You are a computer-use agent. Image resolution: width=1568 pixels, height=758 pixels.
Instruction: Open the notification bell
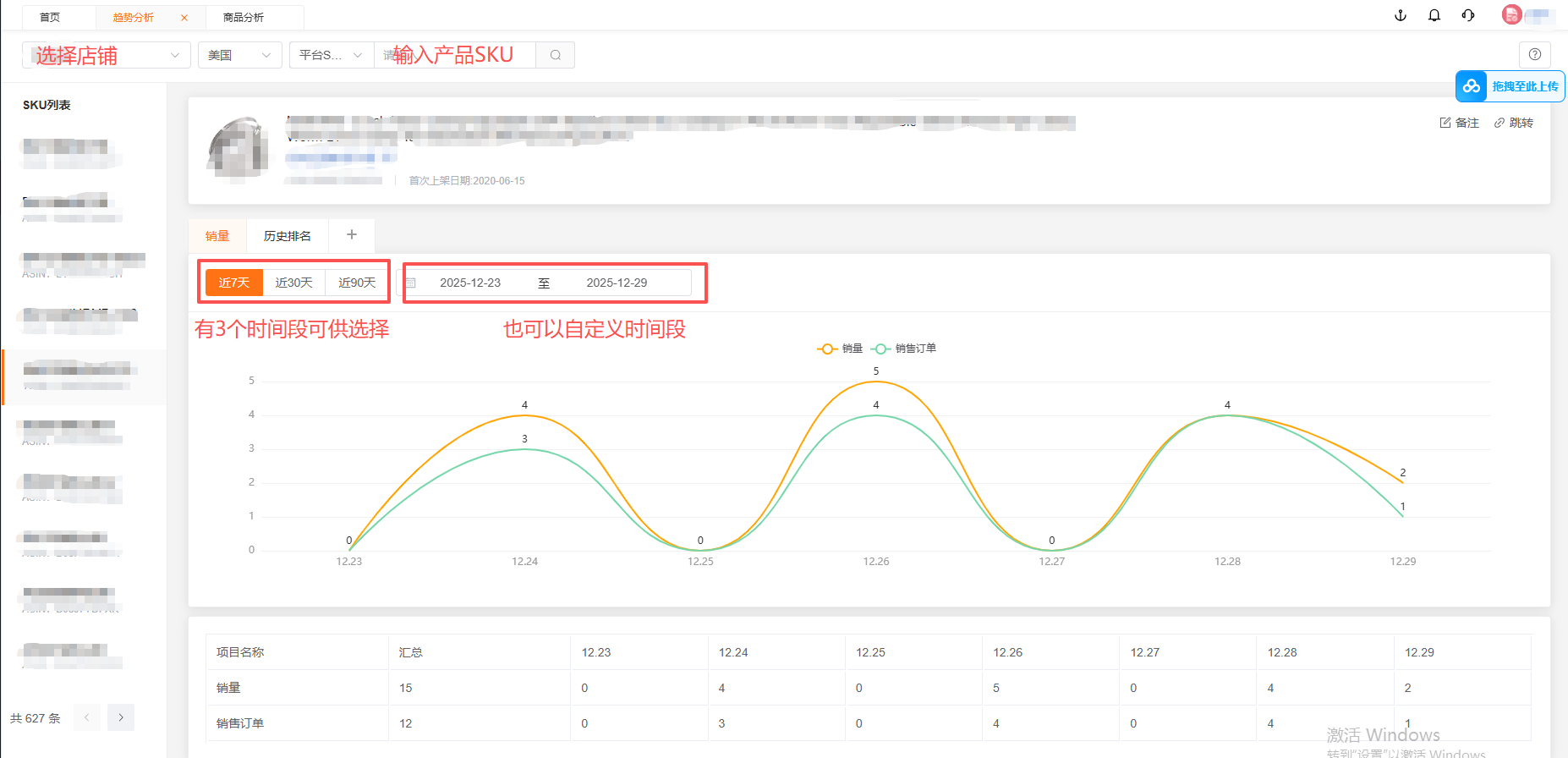(x=1434, y=15)
